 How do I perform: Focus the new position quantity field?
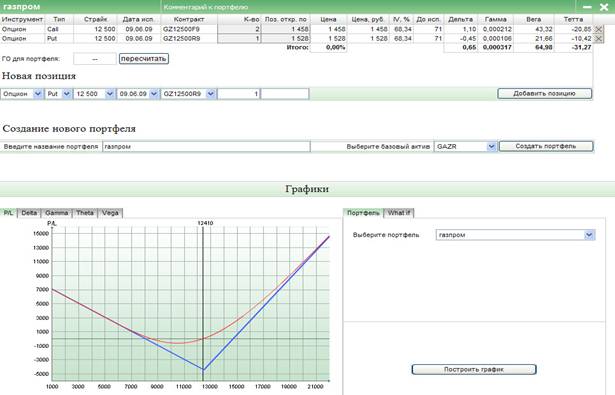239,94
